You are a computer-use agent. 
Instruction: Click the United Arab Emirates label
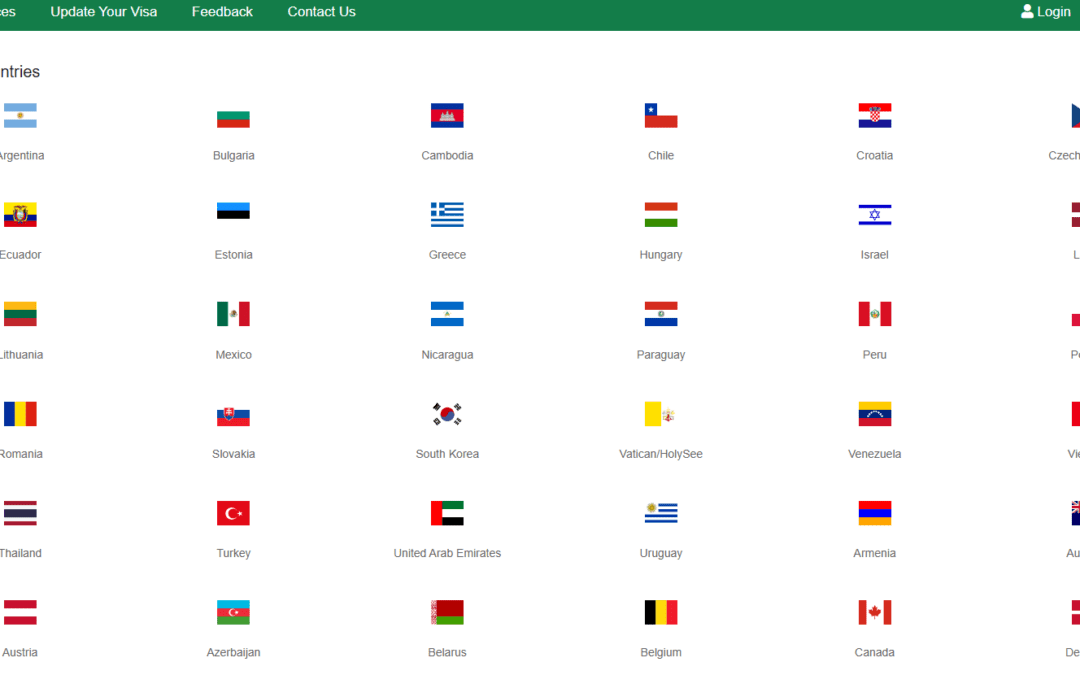(x=447, y=553)
